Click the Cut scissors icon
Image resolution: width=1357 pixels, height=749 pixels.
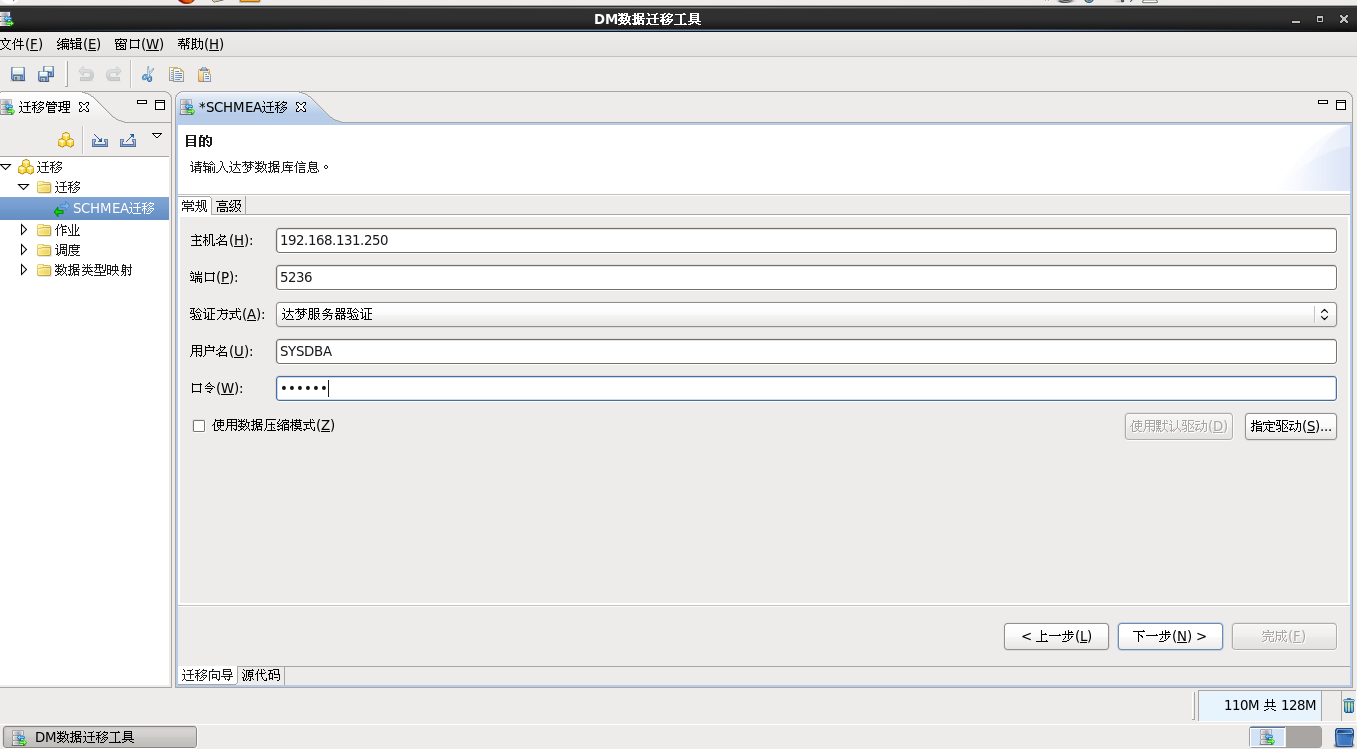(x=148, y=74)
